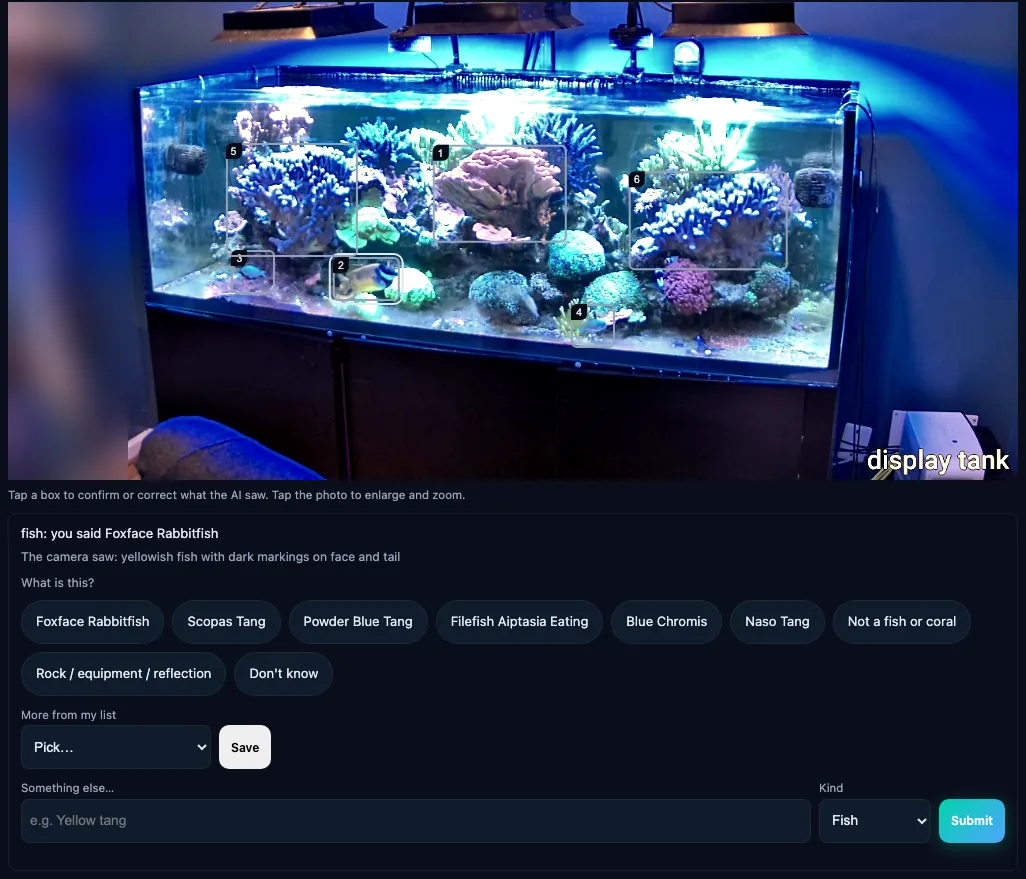Mark as Rock / equipment / reflection
1026x879 pixels.
click(x=124, y=673)
